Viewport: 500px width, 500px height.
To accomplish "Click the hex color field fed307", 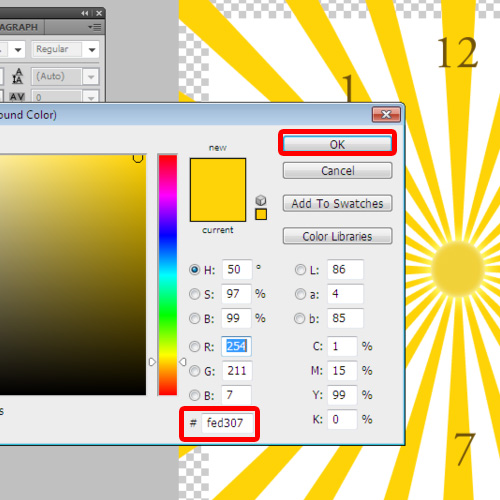I will pos(227,423).
